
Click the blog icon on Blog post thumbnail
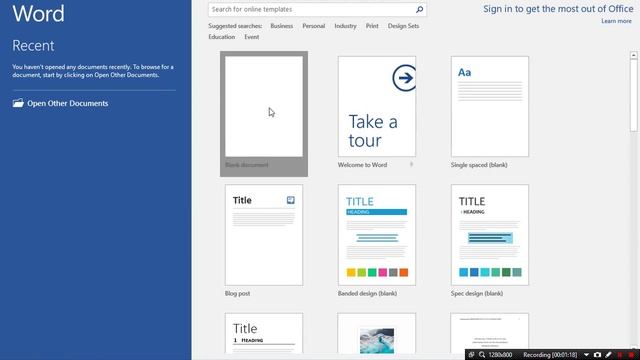(290, 200)
